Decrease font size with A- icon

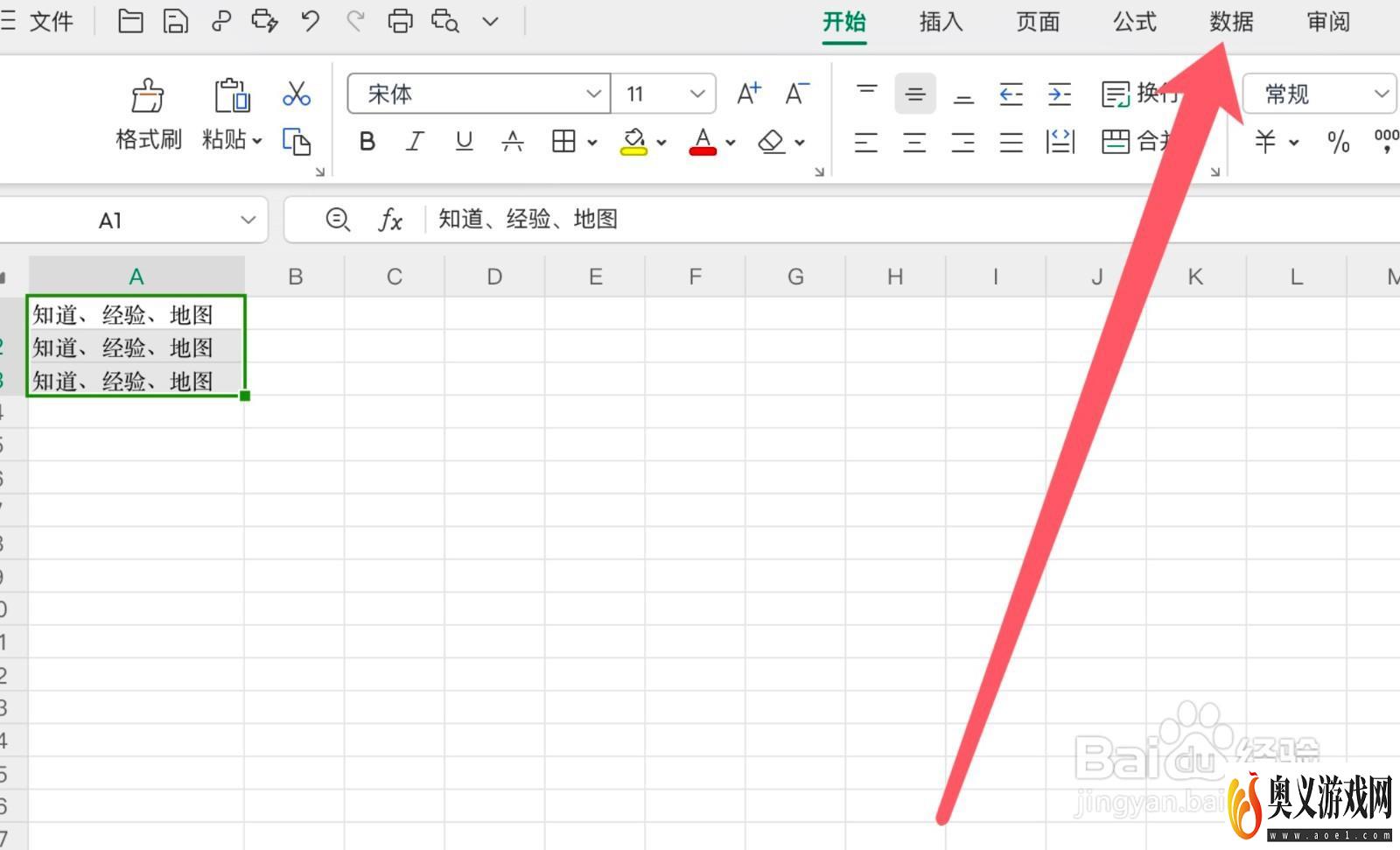[x=797, y=94]
